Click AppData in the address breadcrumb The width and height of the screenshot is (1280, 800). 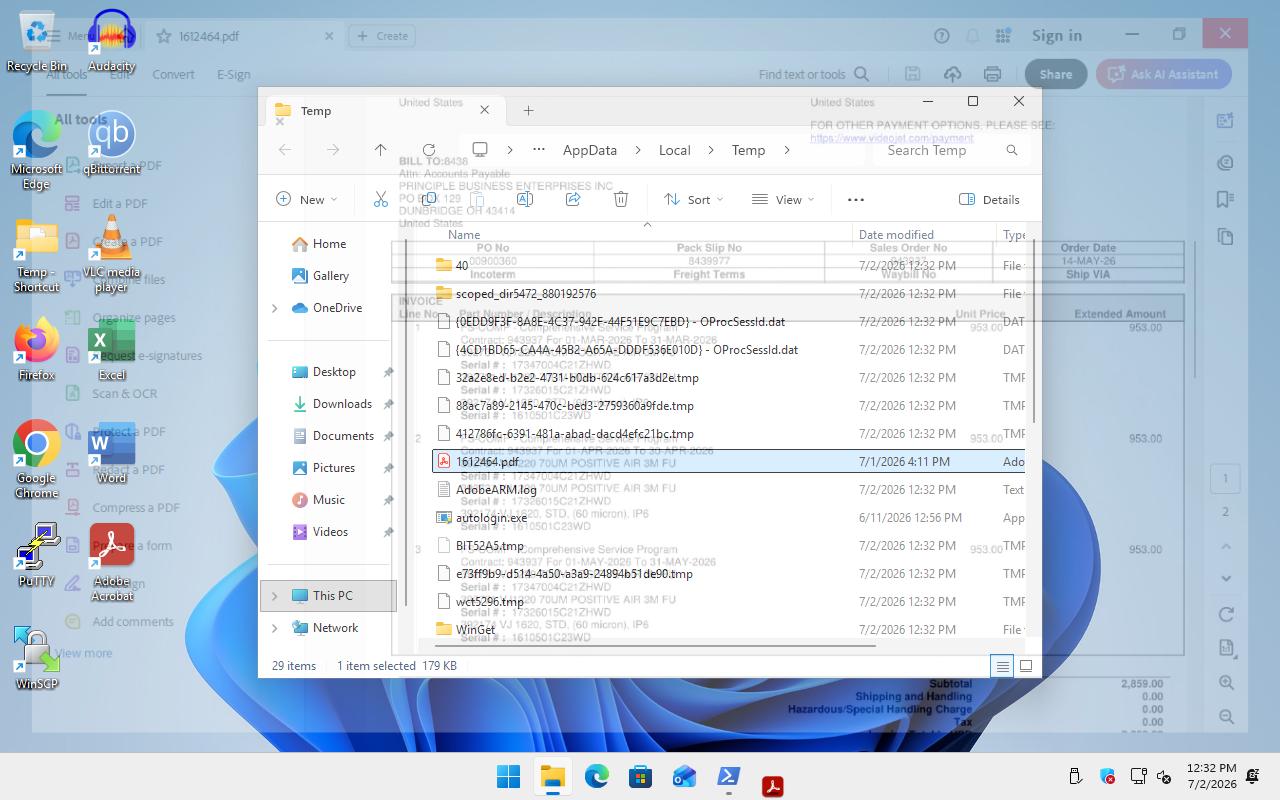pos(590,150)
